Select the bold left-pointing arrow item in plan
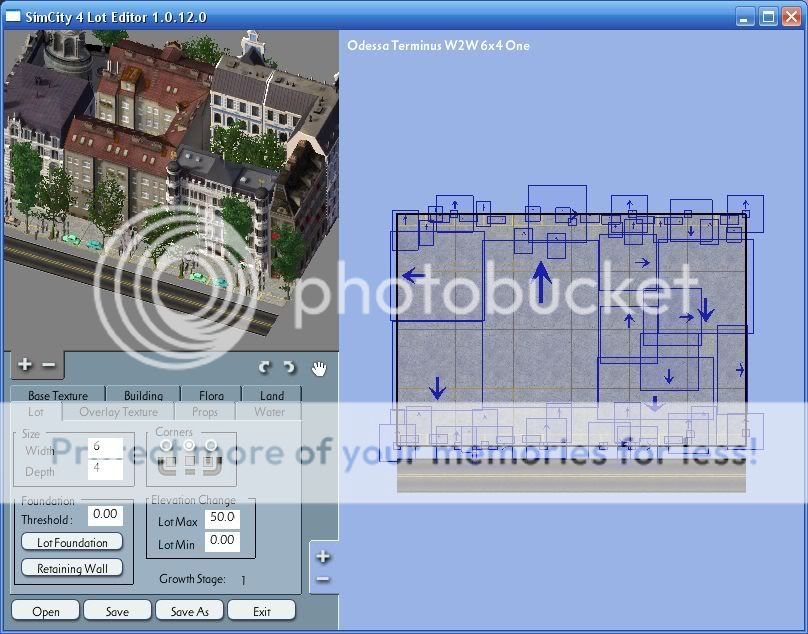 [x=413, y=275]
